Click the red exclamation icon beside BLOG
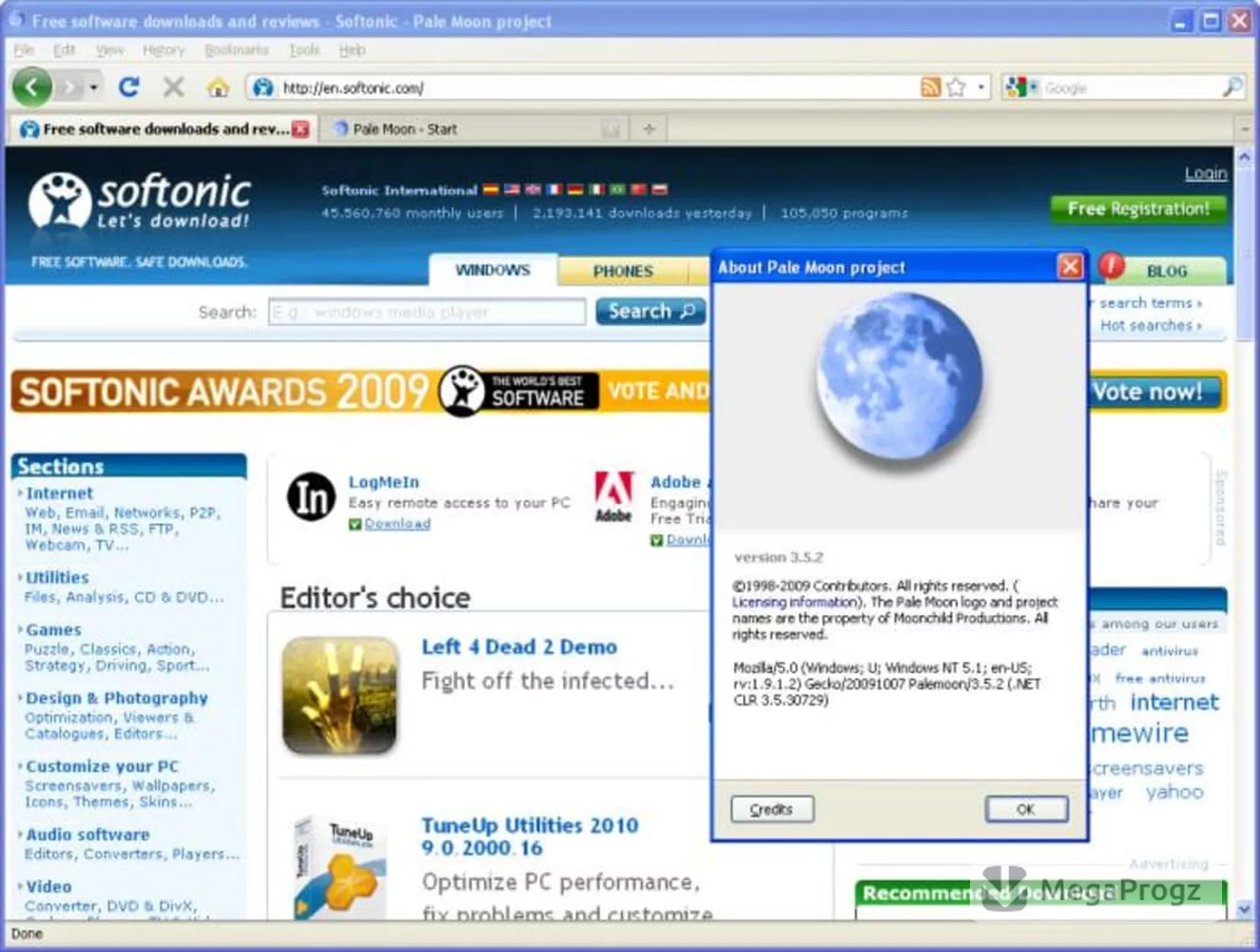The width and height of the screenshot is (1260, 952). click(x=1110, y=266)
